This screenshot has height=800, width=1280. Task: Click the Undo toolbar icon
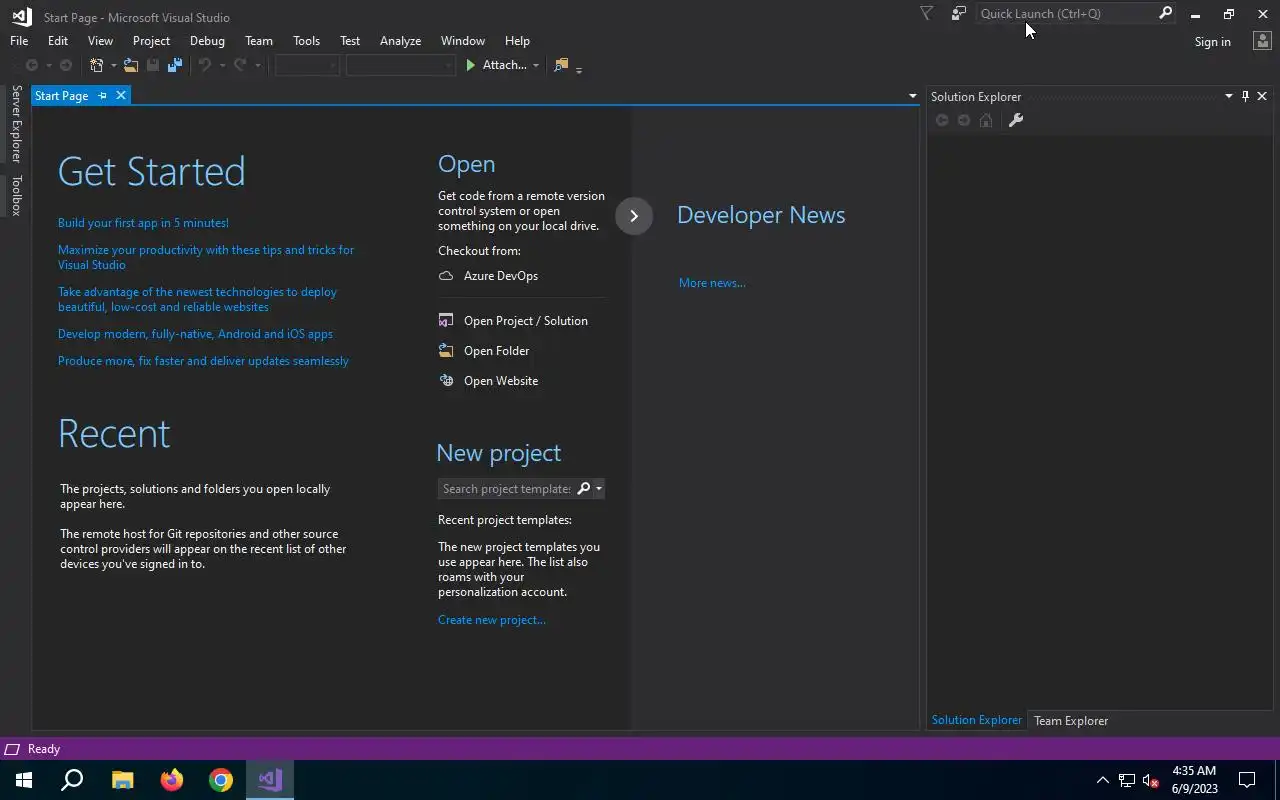pos(204,65)
